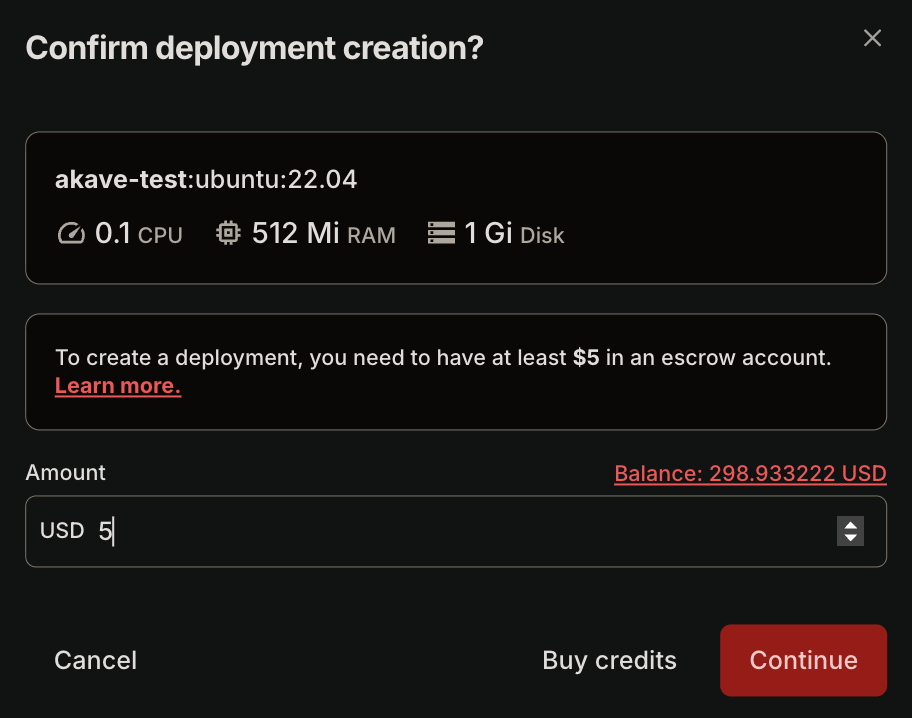Click the akave-test deployment name

pyautogui.click(x=121, y=180)
